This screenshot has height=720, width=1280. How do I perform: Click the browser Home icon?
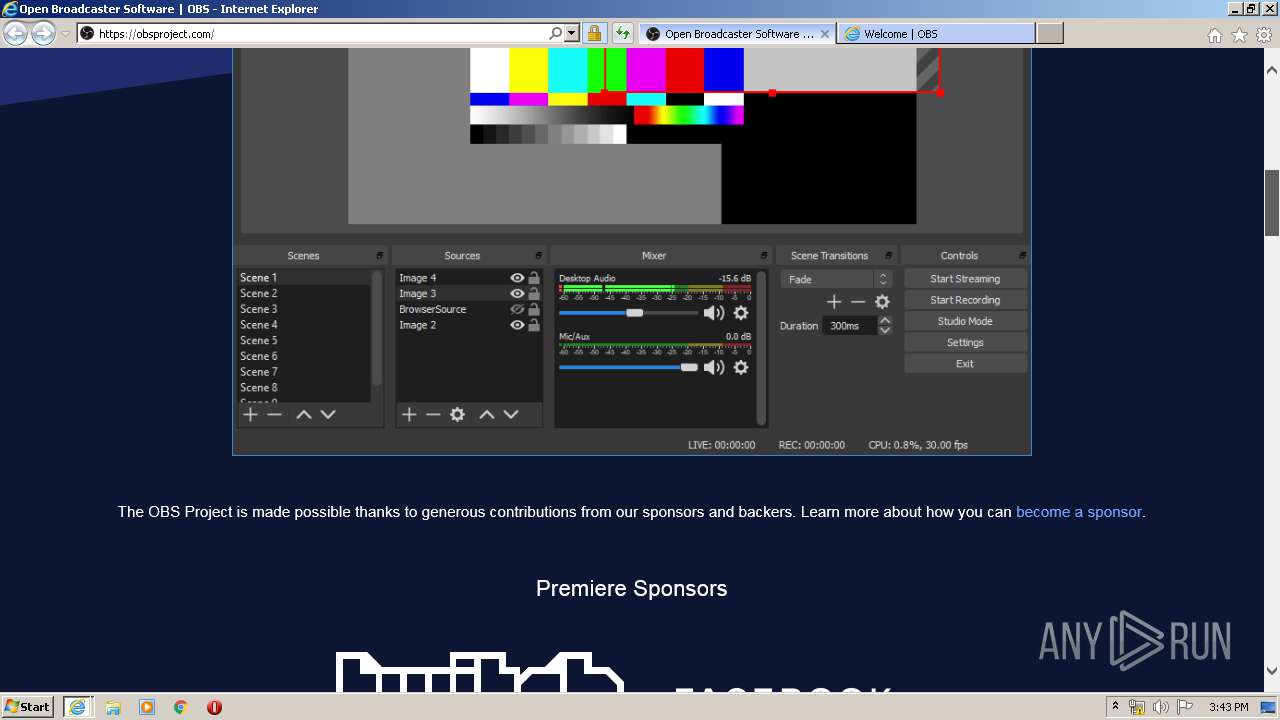coord(1214,35)
